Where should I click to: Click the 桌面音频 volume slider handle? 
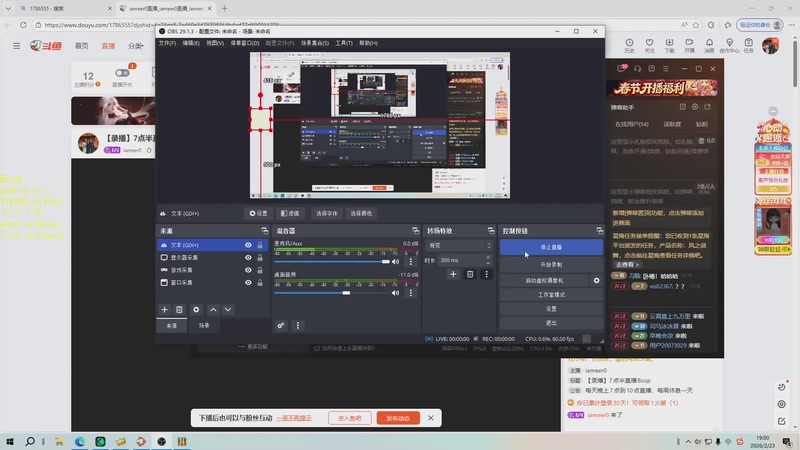point(346,293)
